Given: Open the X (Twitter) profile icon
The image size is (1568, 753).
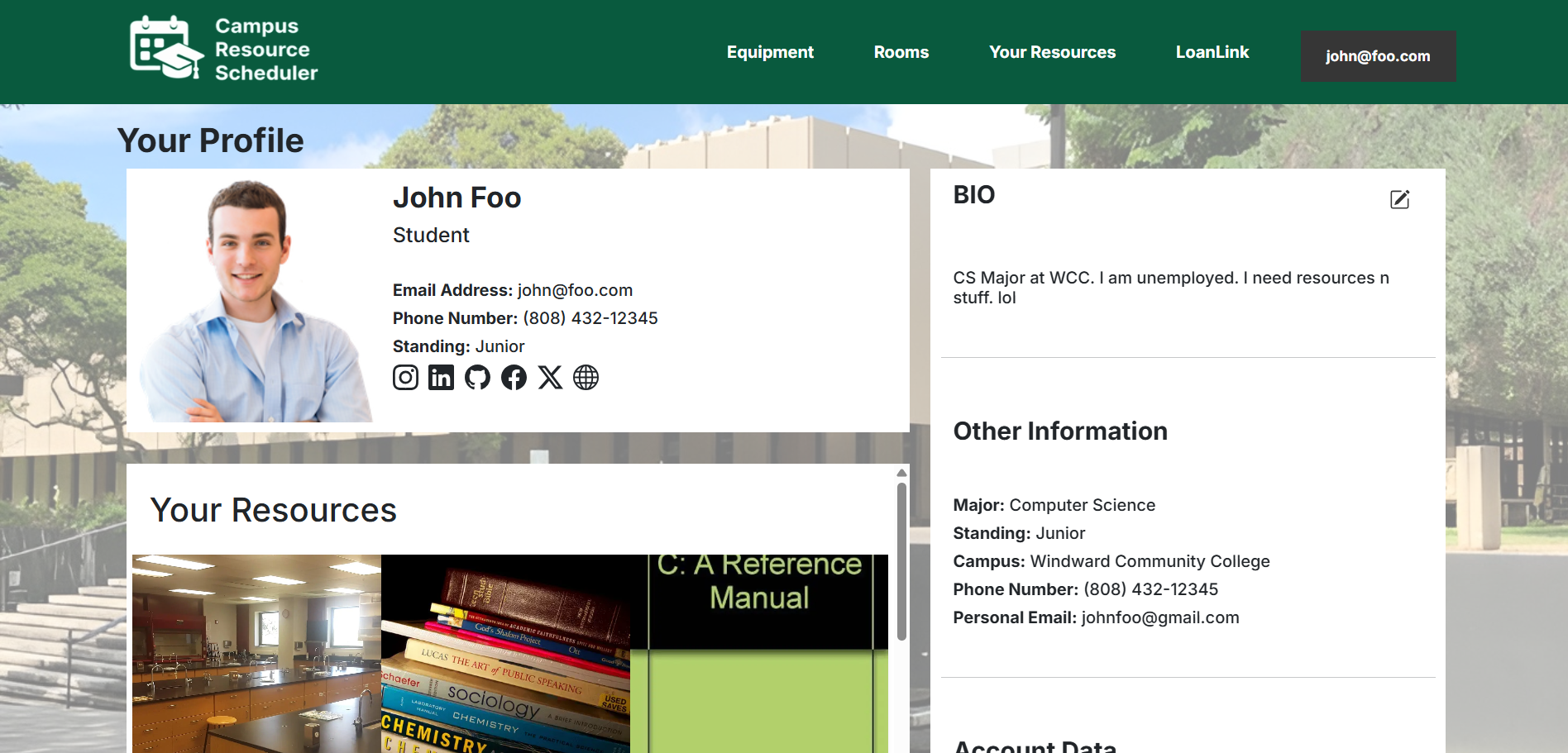Looking at the screenshot, I should point(550,378).
